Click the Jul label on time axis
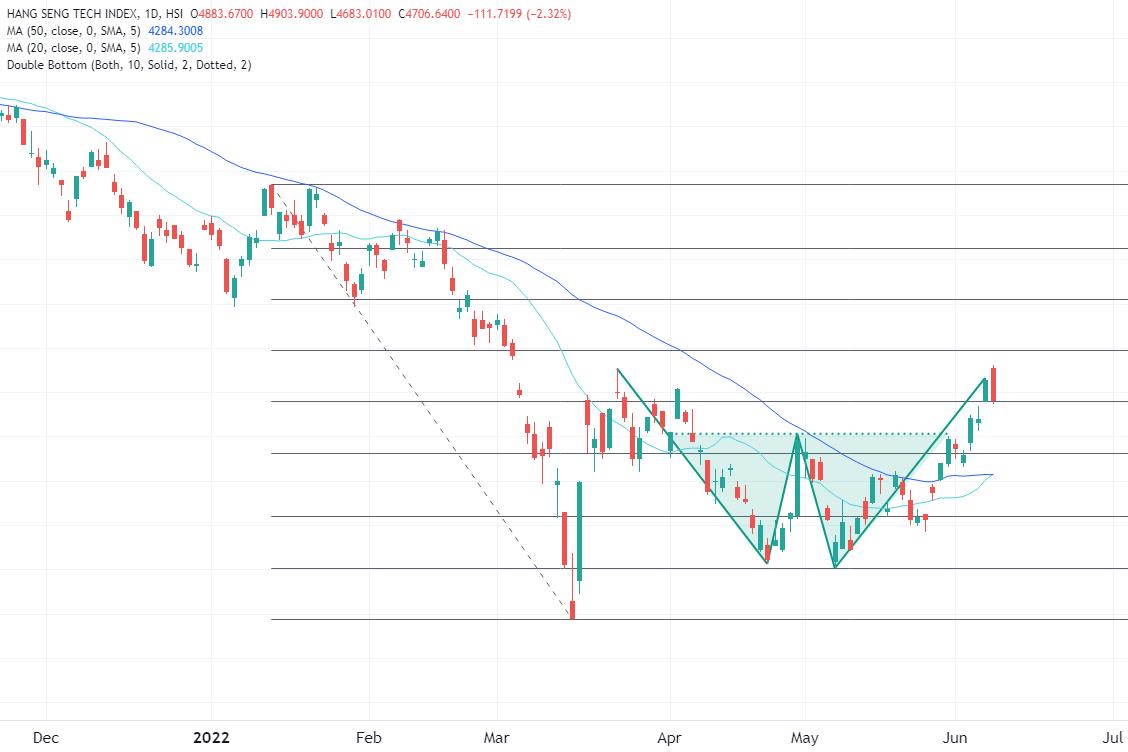This screenshot has width=1128, height=752. point(1113,738)
